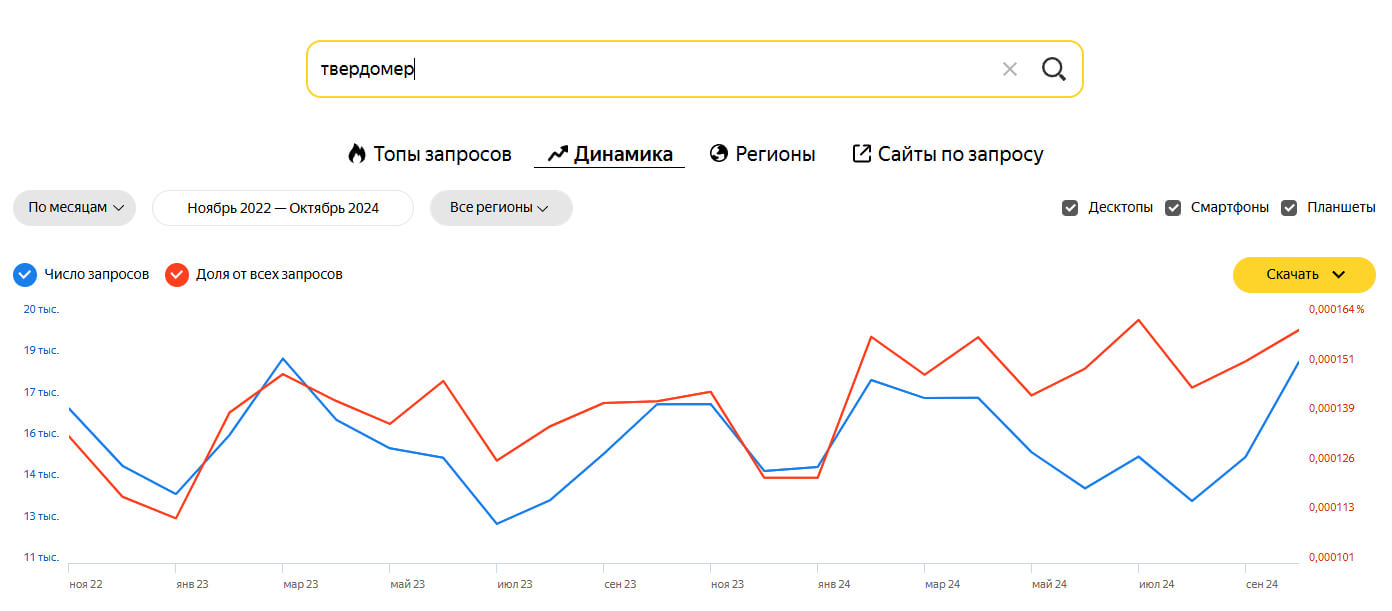This screenshot has height=611, width=1392.
Task: Click the globe icon for Регионы
Action: click(x=718, y=154)
